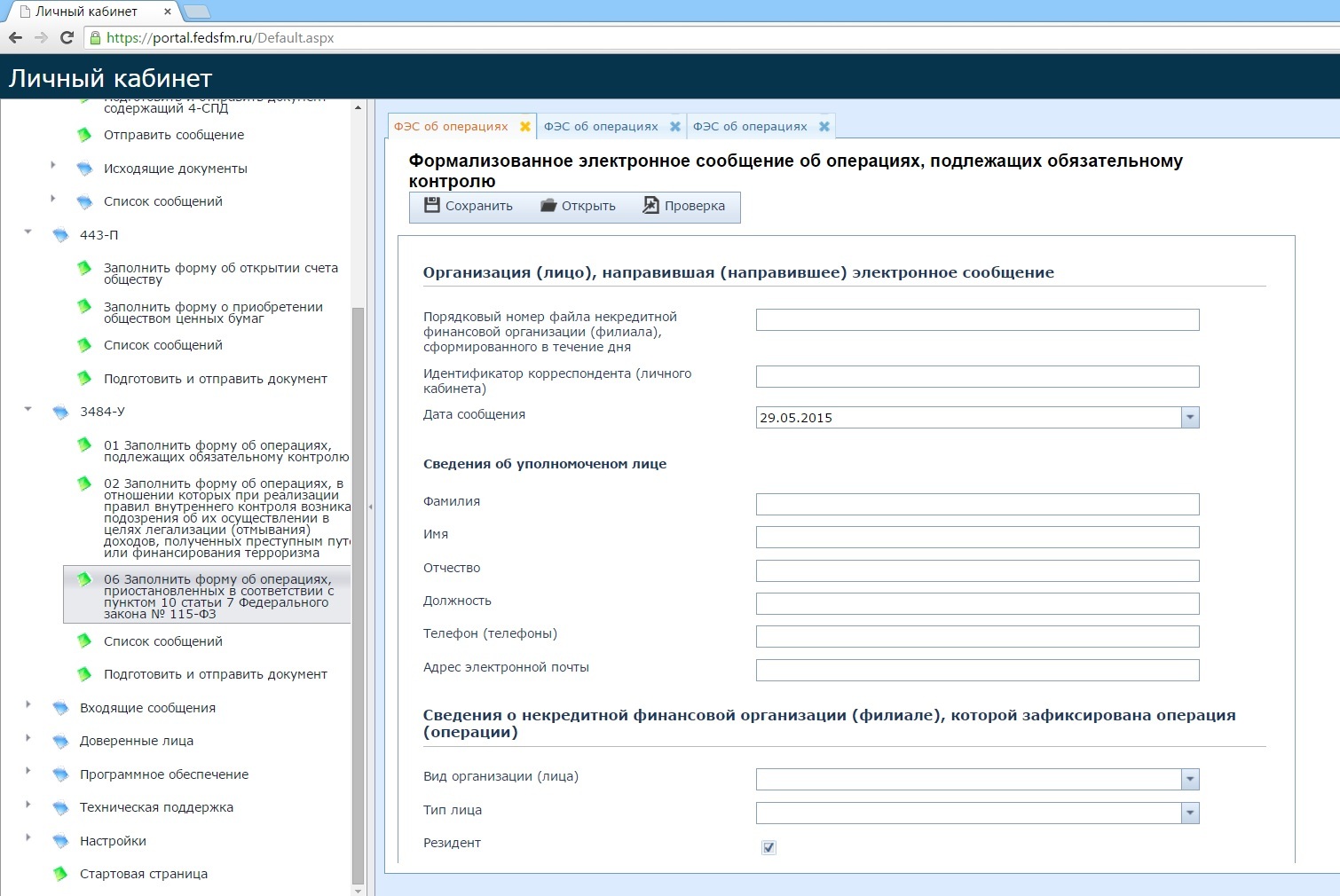The width and height of the screenshot is (1340, 896).
Task: Click the green icon beside Отправить сообщение
Action: pos(84,135)
